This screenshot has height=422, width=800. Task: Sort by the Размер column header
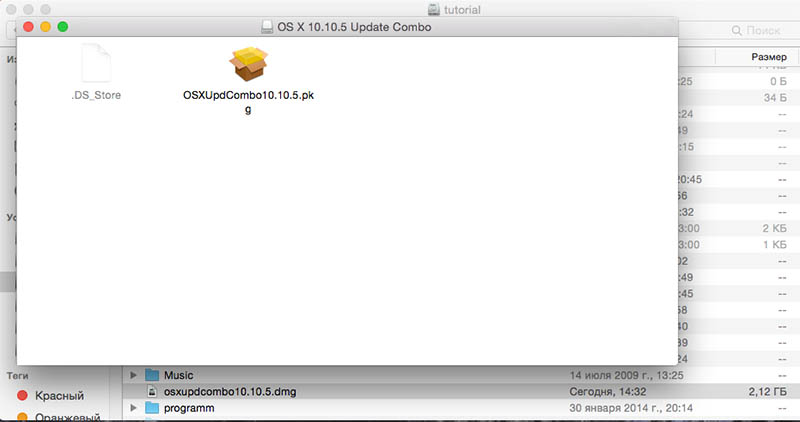pyautogui.click(x=768, y=57)
